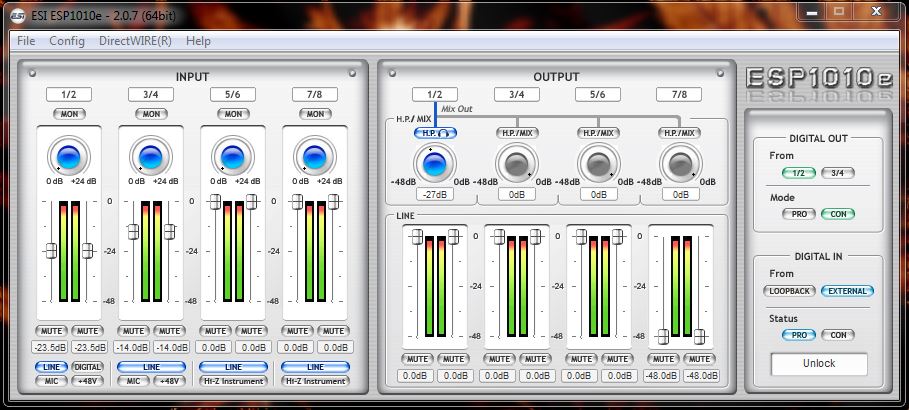Mute the left channel of output 5/6
Screen dimensions: 909x410
click(581, 359)
